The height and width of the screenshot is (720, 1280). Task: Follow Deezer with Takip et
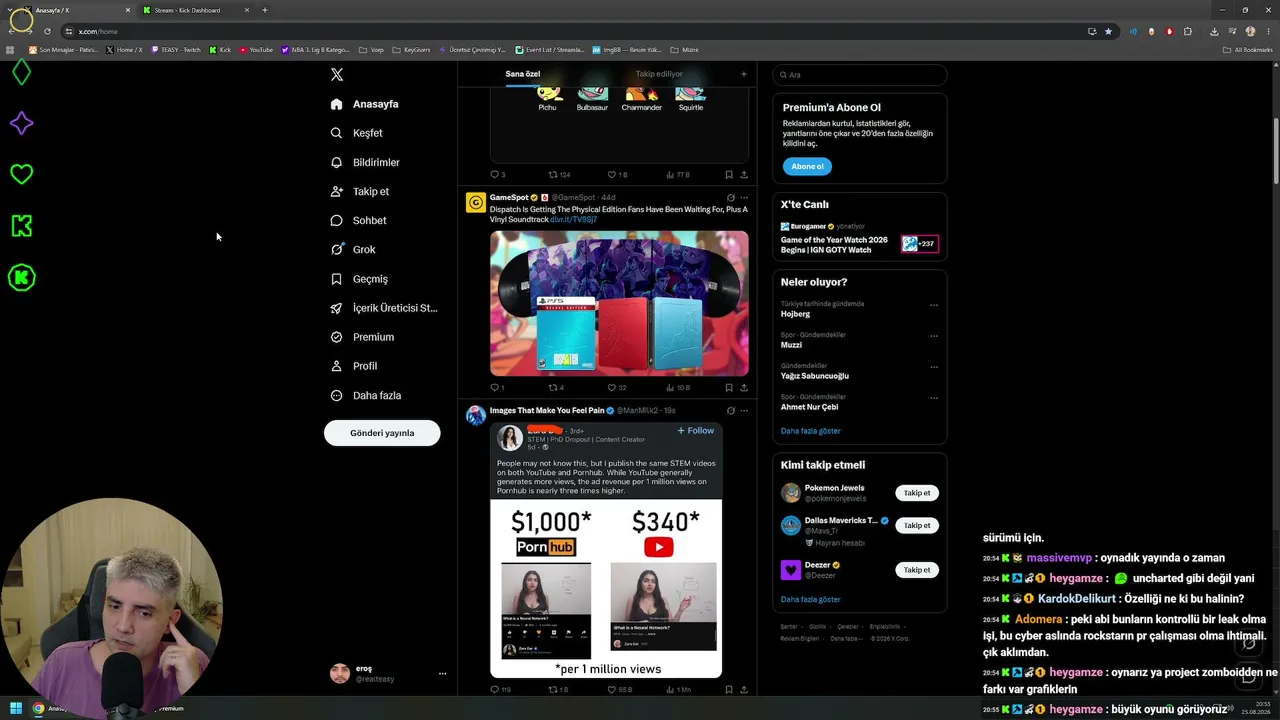pyautogui.click(x=917, y=570)
